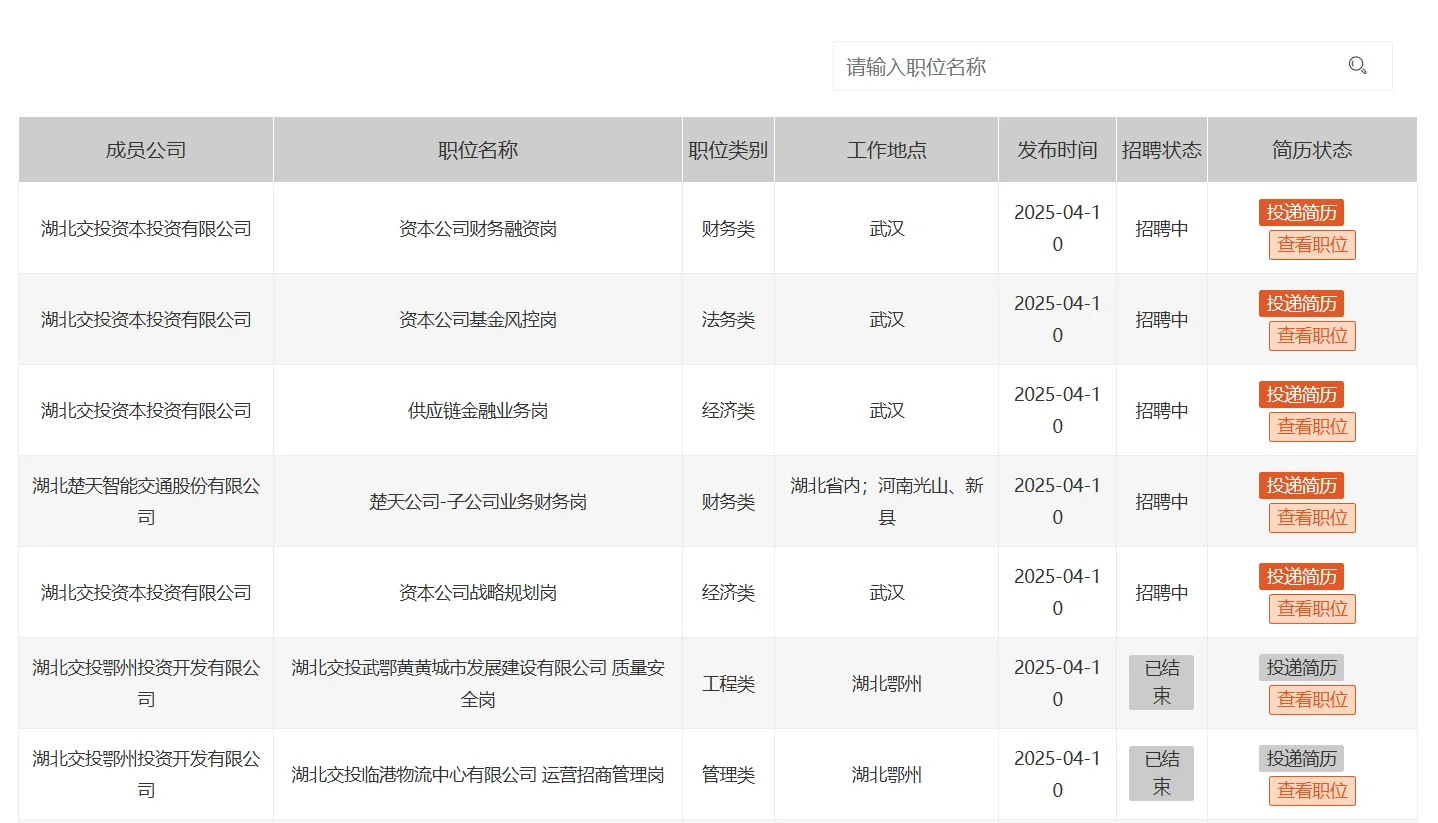Screen dimensions: 1438x823
Task: Click category 管理类
Action: coord(728,775)
